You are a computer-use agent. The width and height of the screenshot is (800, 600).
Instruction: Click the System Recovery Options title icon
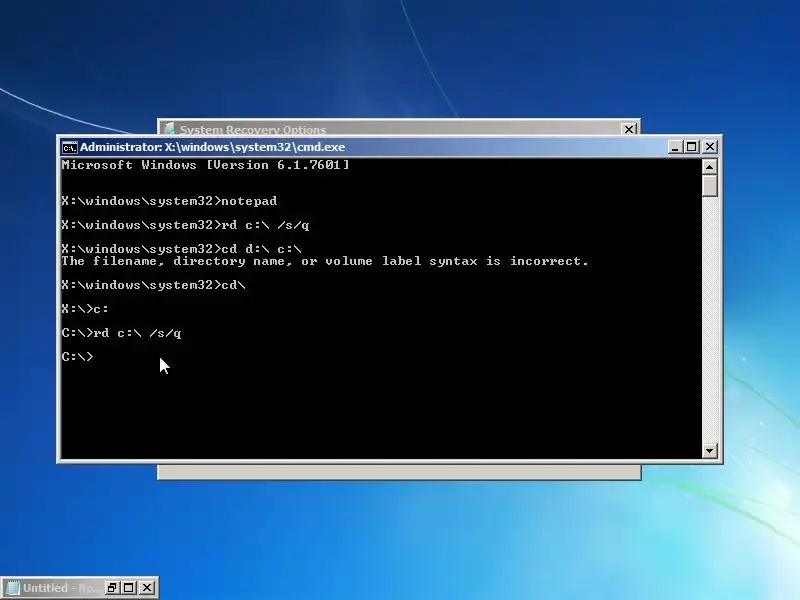pyautogui.click(x=169, y=129)
